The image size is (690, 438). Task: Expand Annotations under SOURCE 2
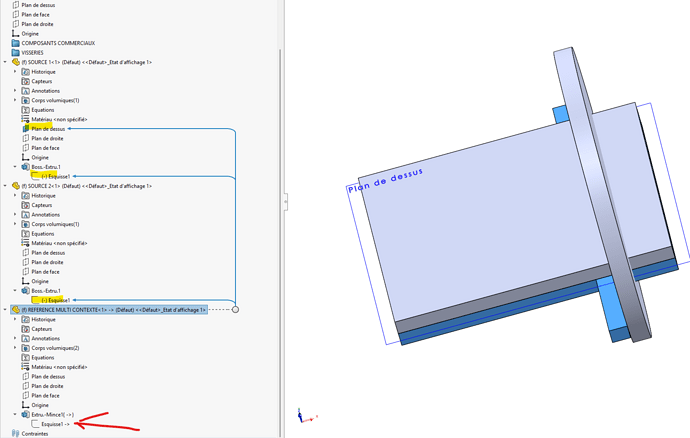(x=15, y=214)
